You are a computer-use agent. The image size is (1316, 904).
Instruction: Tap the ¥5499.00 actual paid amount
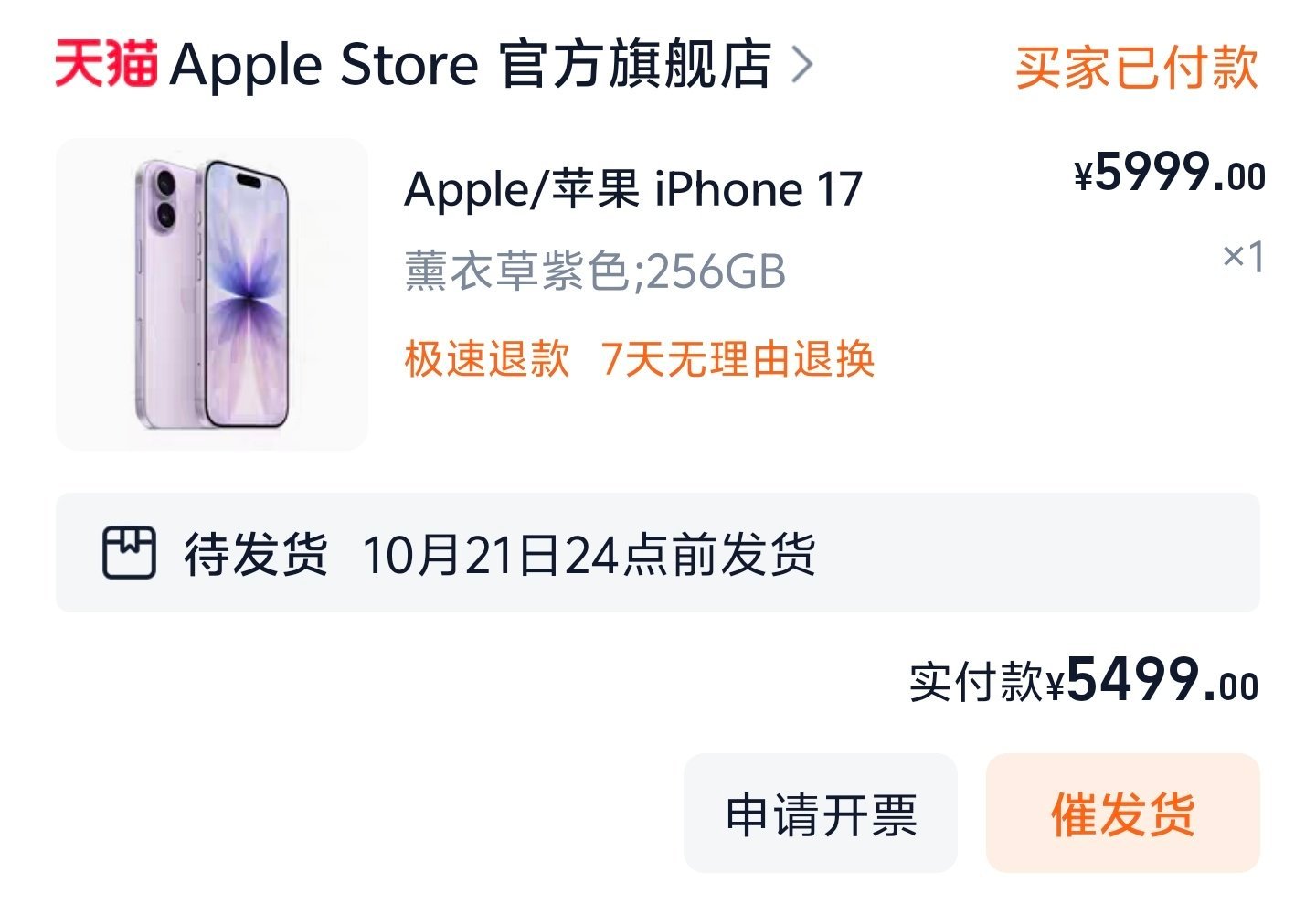click(x=1153, y=680)
